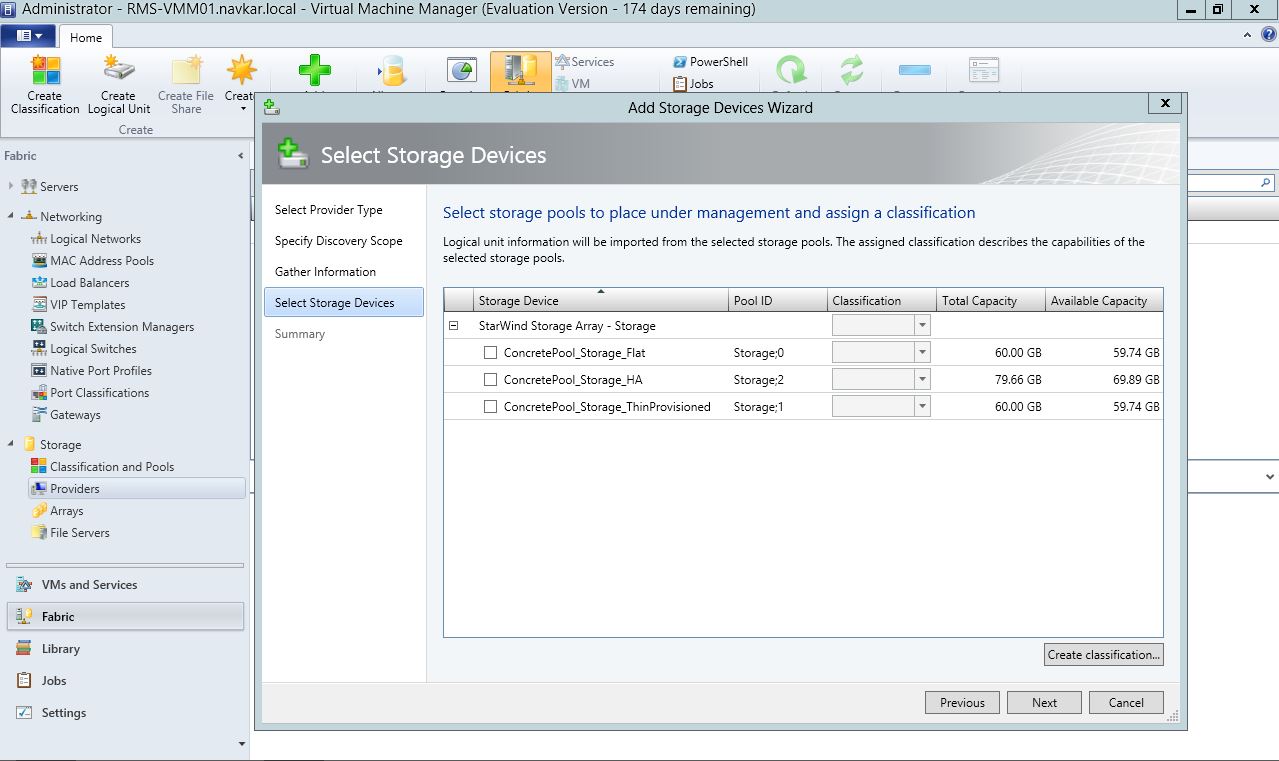Viewport: 1279px width, 761px height.
Task: Select Port Classifications tree item
Action: [99, 393]
